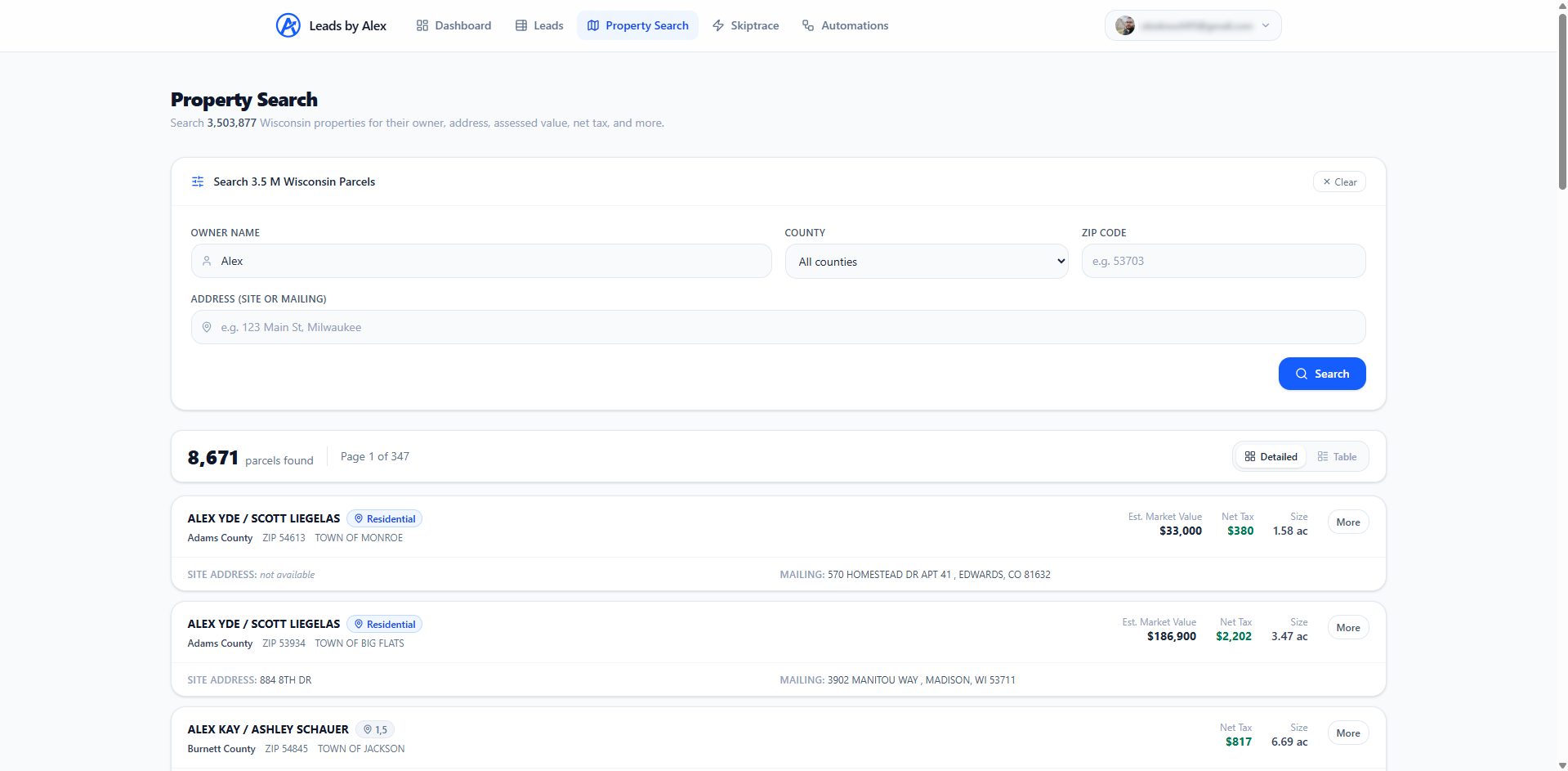The image size is (1568, 771).
Task: Click the page scrollbar down arrow
Action: pos(1562,764)
